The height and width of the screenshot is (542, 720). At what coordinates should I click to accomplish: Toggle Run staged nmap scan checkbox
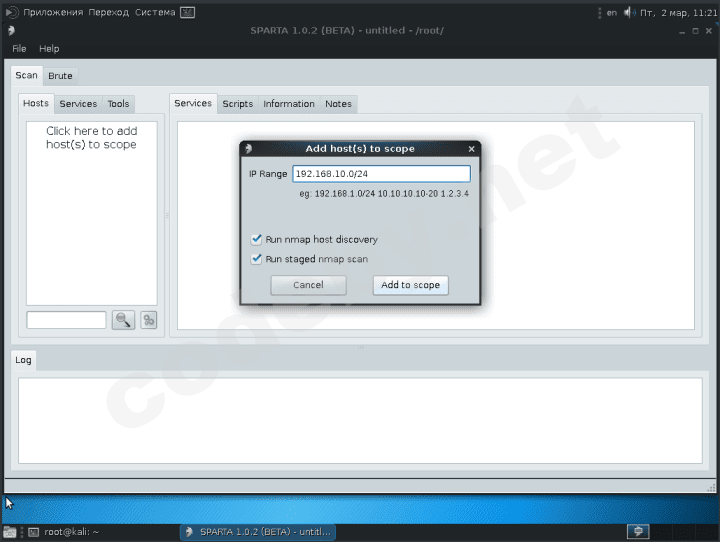click(x=256, y=259)
